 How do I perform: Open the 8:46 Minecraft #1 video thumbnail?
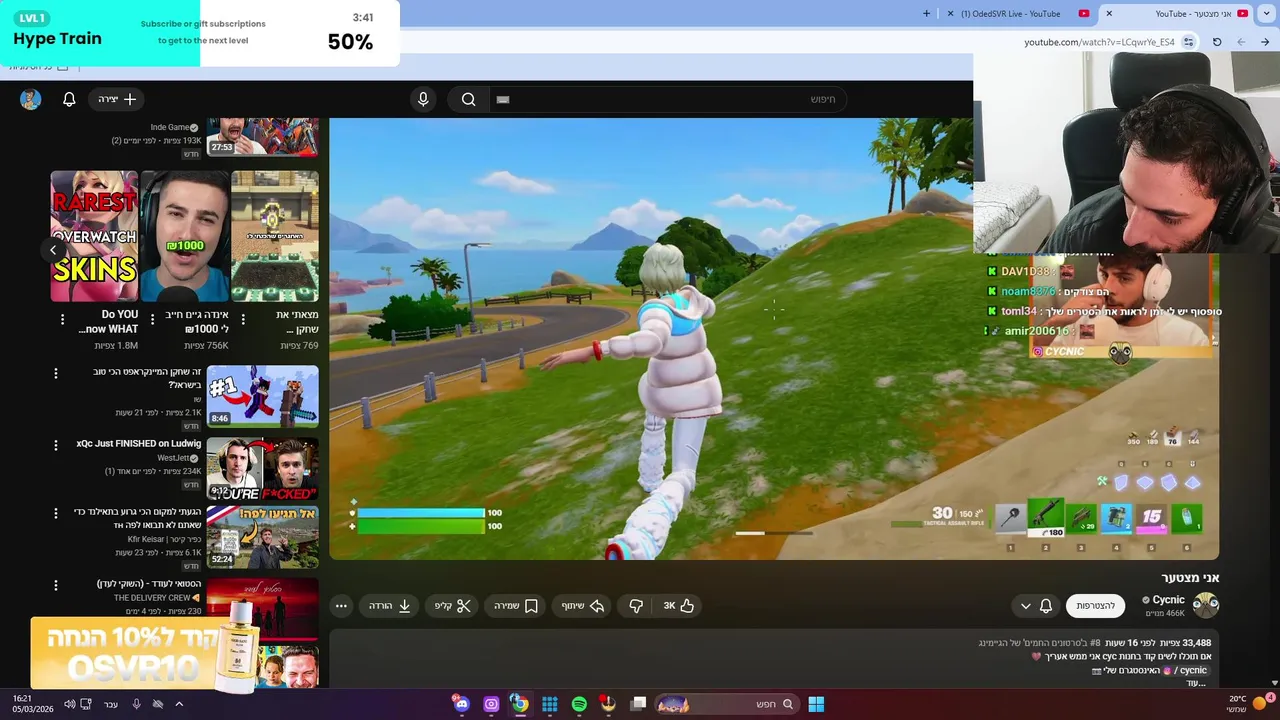[263, 397]
